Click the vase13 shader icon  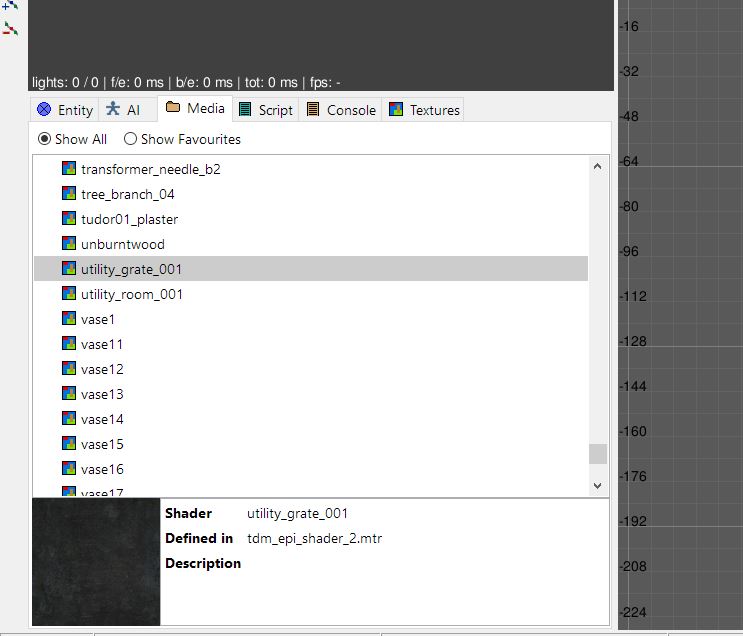[69, 394]
